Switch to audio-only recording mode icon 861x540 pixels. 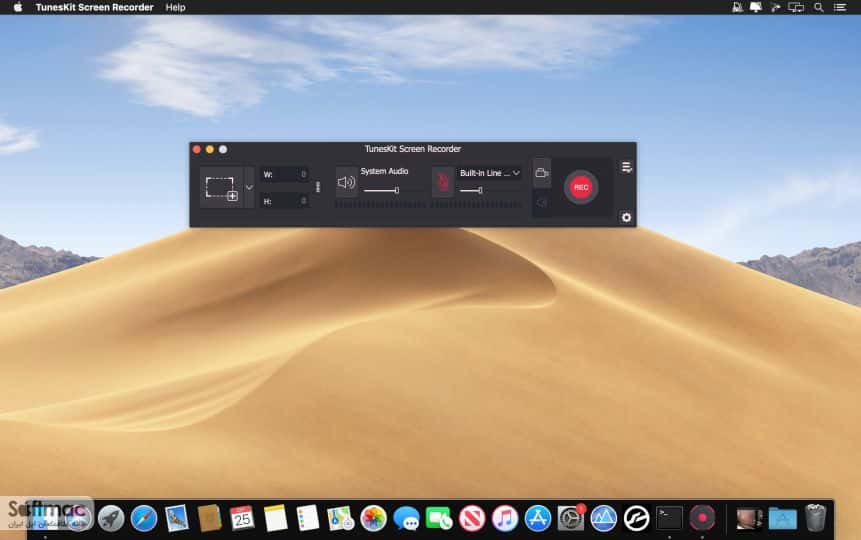(542, 203)
